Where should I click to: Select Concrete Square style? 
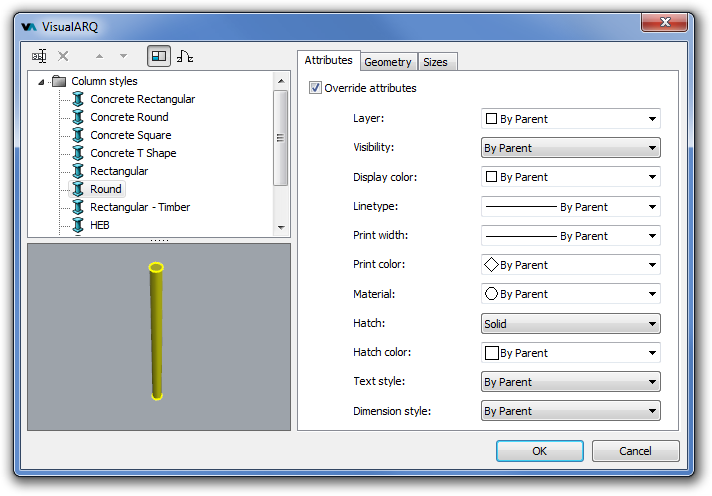(131, 135)
